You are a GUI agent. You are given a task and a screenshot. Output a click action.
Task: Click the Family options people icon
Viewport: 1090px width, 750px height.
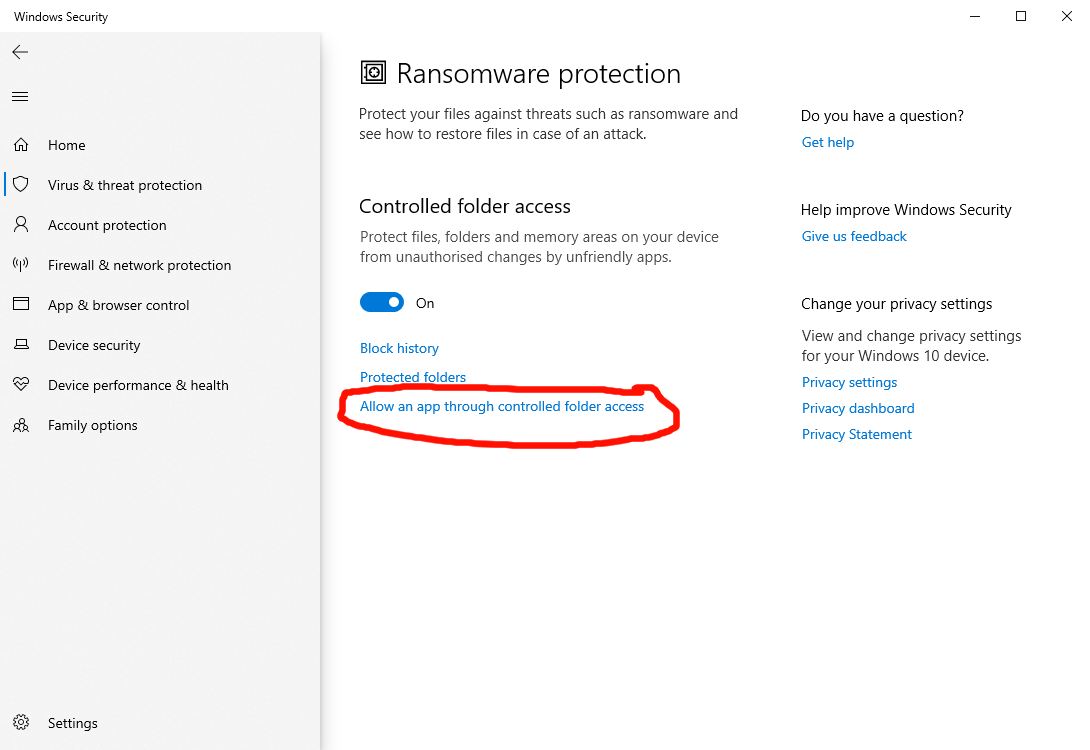point(21,425)
